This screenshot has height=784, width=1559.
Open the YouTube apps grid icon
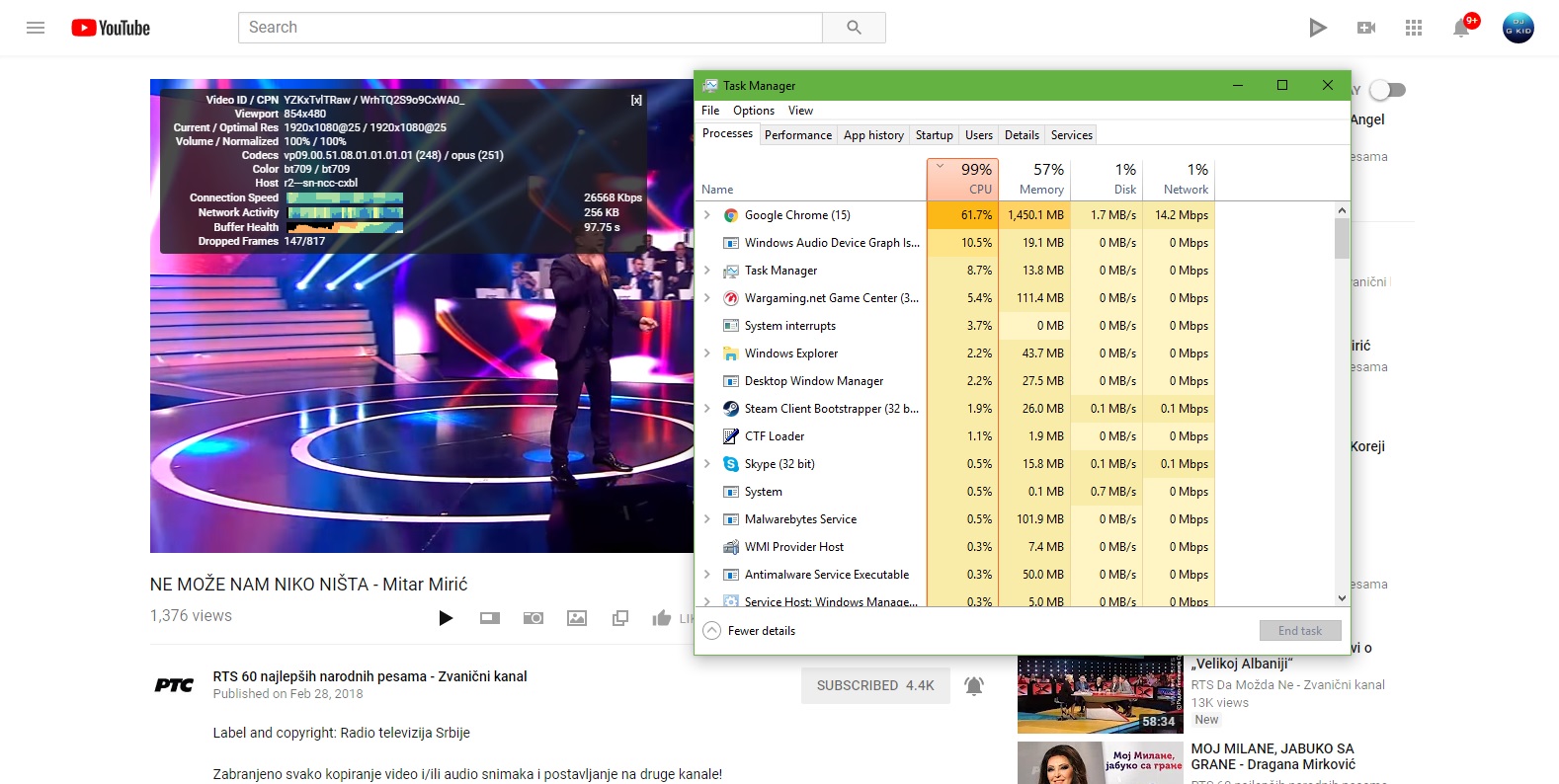(x=1414, y=28)
